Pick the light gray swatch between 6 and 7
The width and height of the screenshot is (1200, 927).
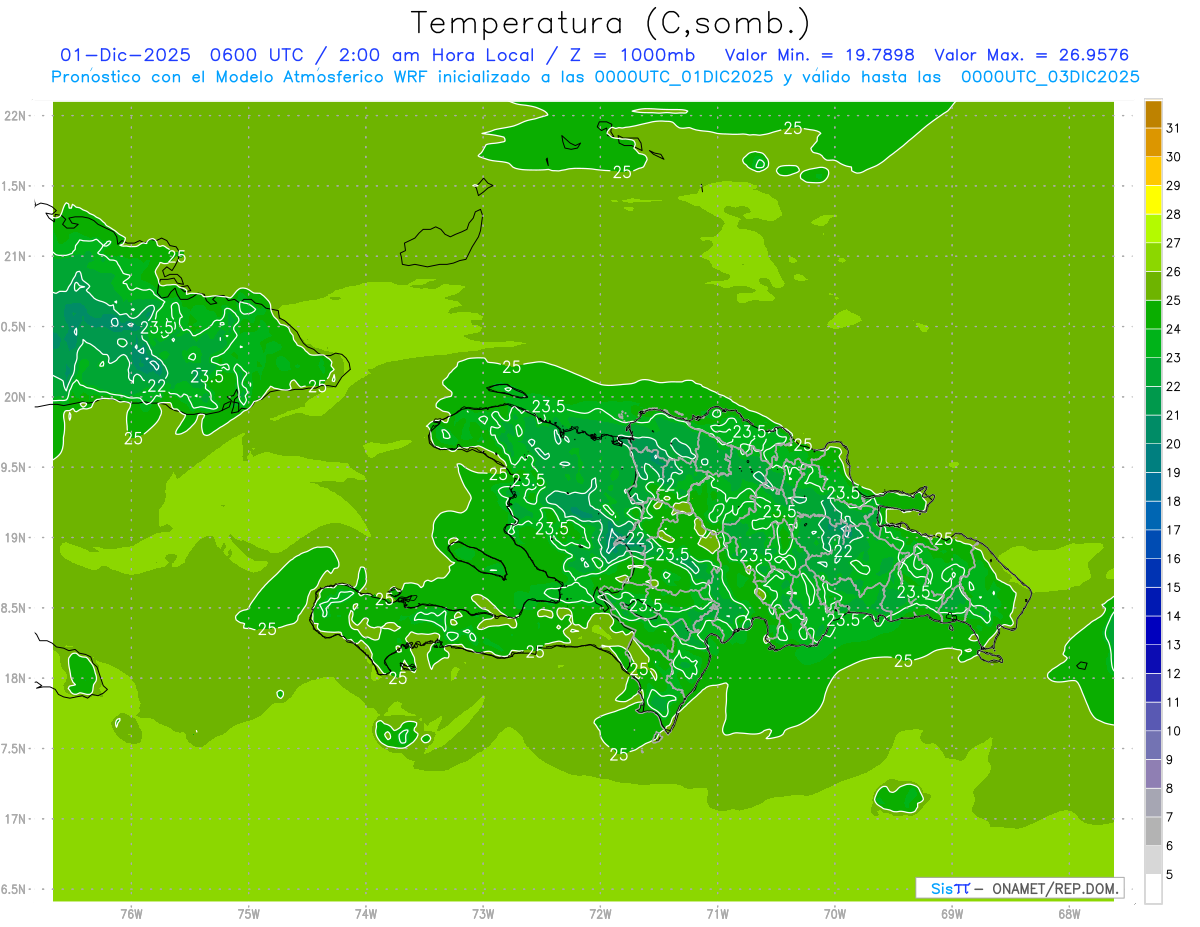coord(1153,831)
